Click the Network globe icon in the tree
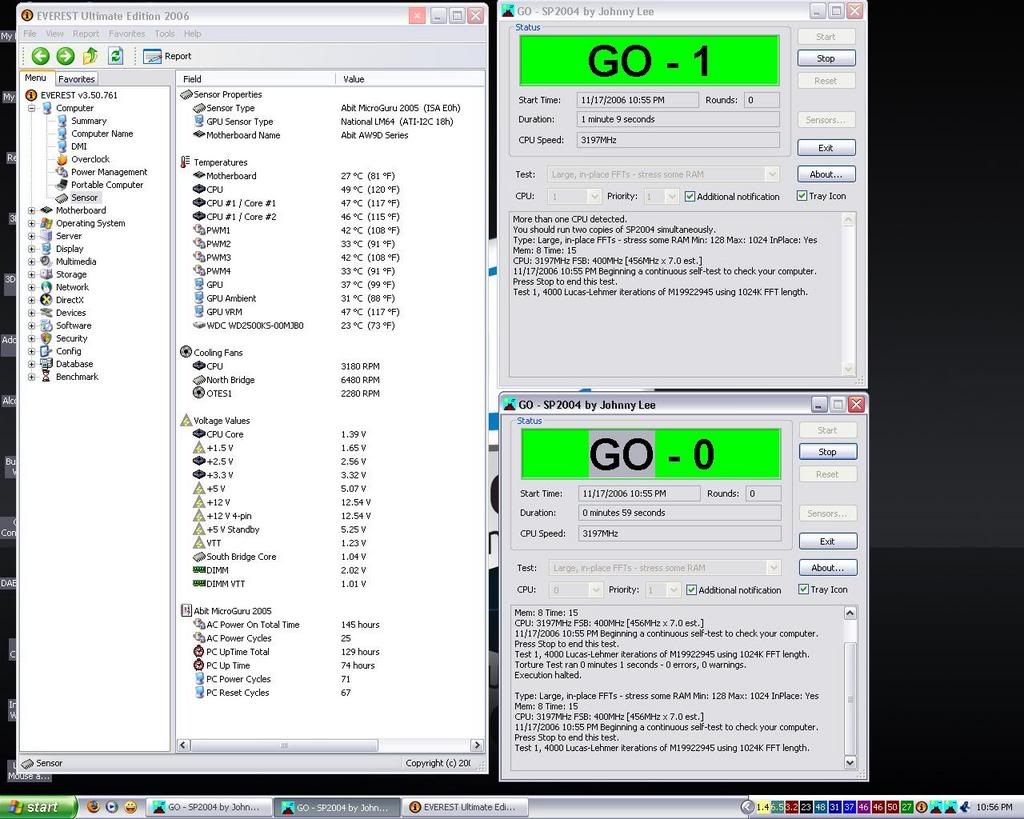Screen dimensions: 1024x819 (46, 287)
